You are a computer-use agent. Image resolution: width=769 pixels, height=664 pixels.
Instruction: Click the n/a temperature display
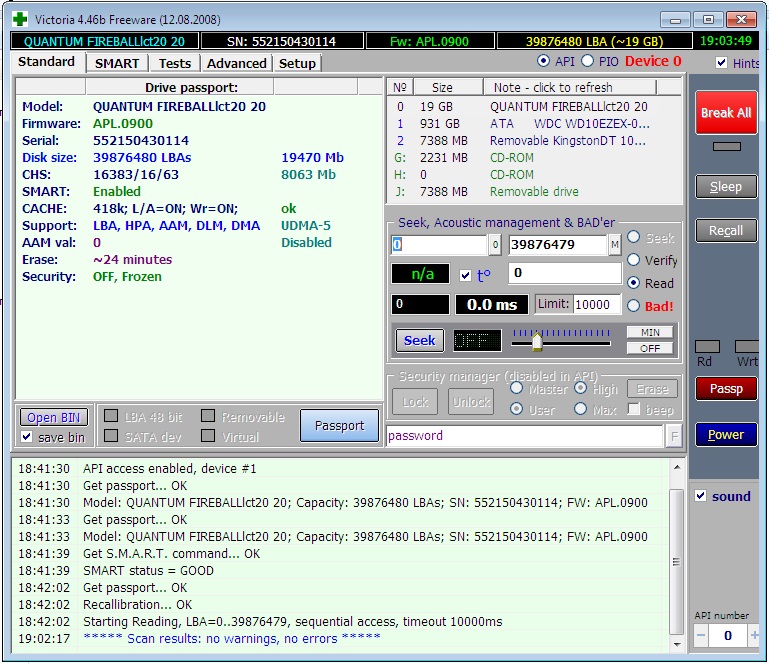420,274
